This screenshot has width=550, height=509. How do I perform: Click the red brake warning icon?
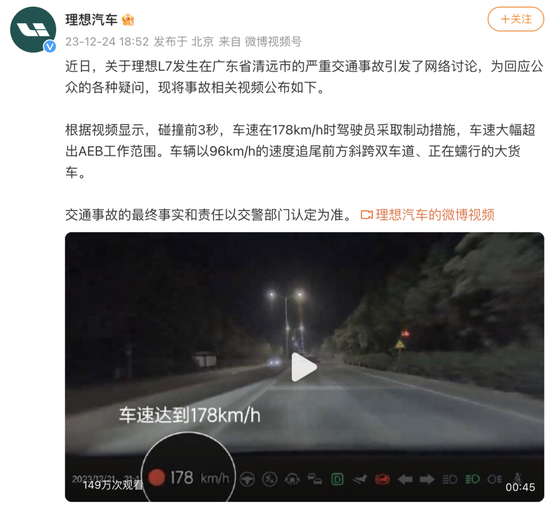pyautogui.click(x=382, y=479)
